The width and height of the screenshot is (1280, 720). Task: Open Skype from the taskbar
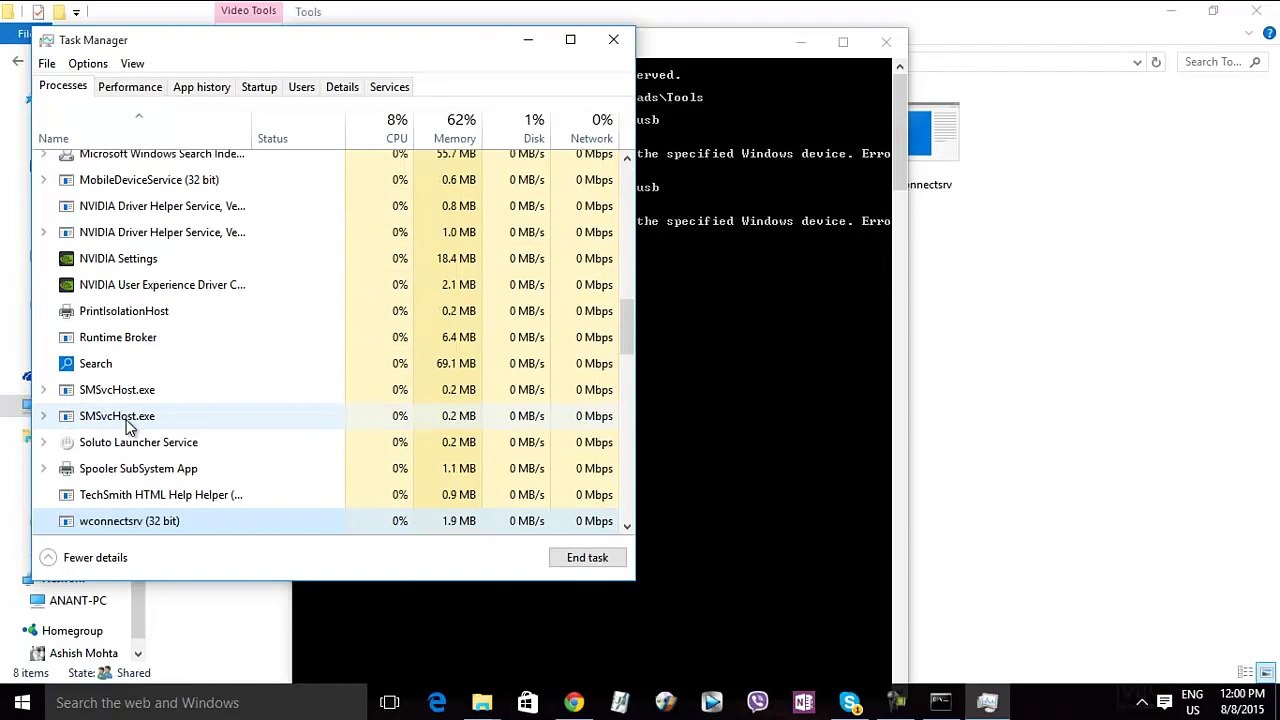(x=849, y=703)
